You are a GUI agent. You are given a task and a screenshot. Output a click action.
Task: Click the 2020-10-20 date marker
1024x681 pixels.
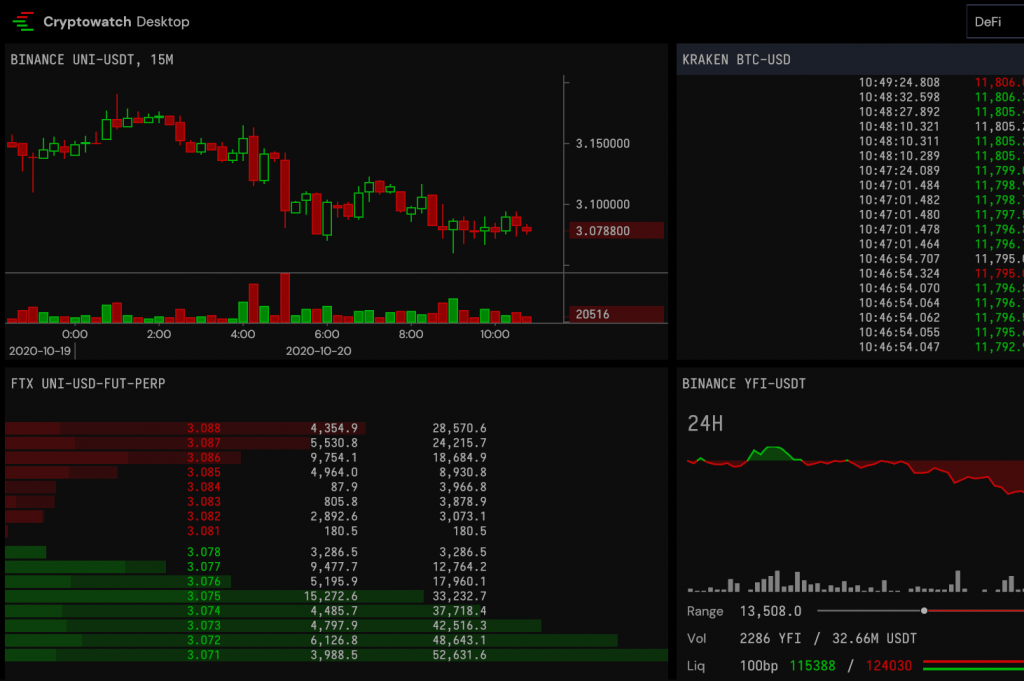(x=319, y=351)
